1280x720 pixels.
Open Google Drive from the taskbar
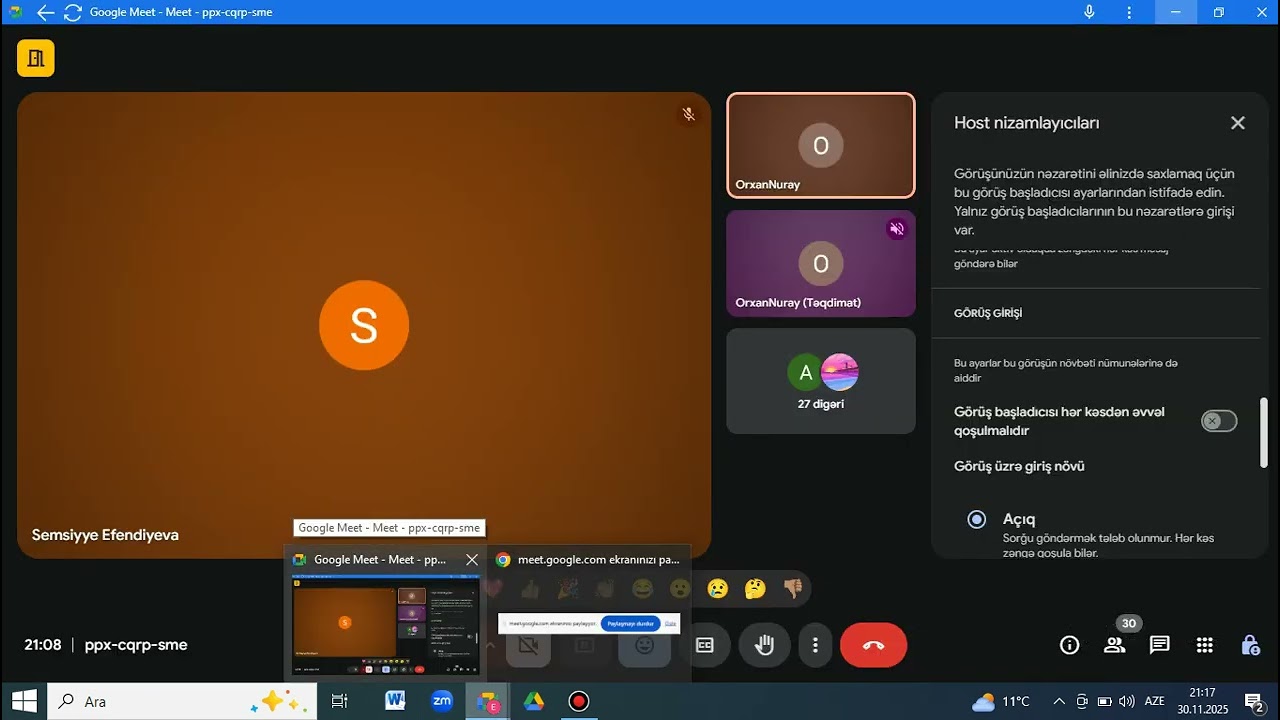[534, 701]
